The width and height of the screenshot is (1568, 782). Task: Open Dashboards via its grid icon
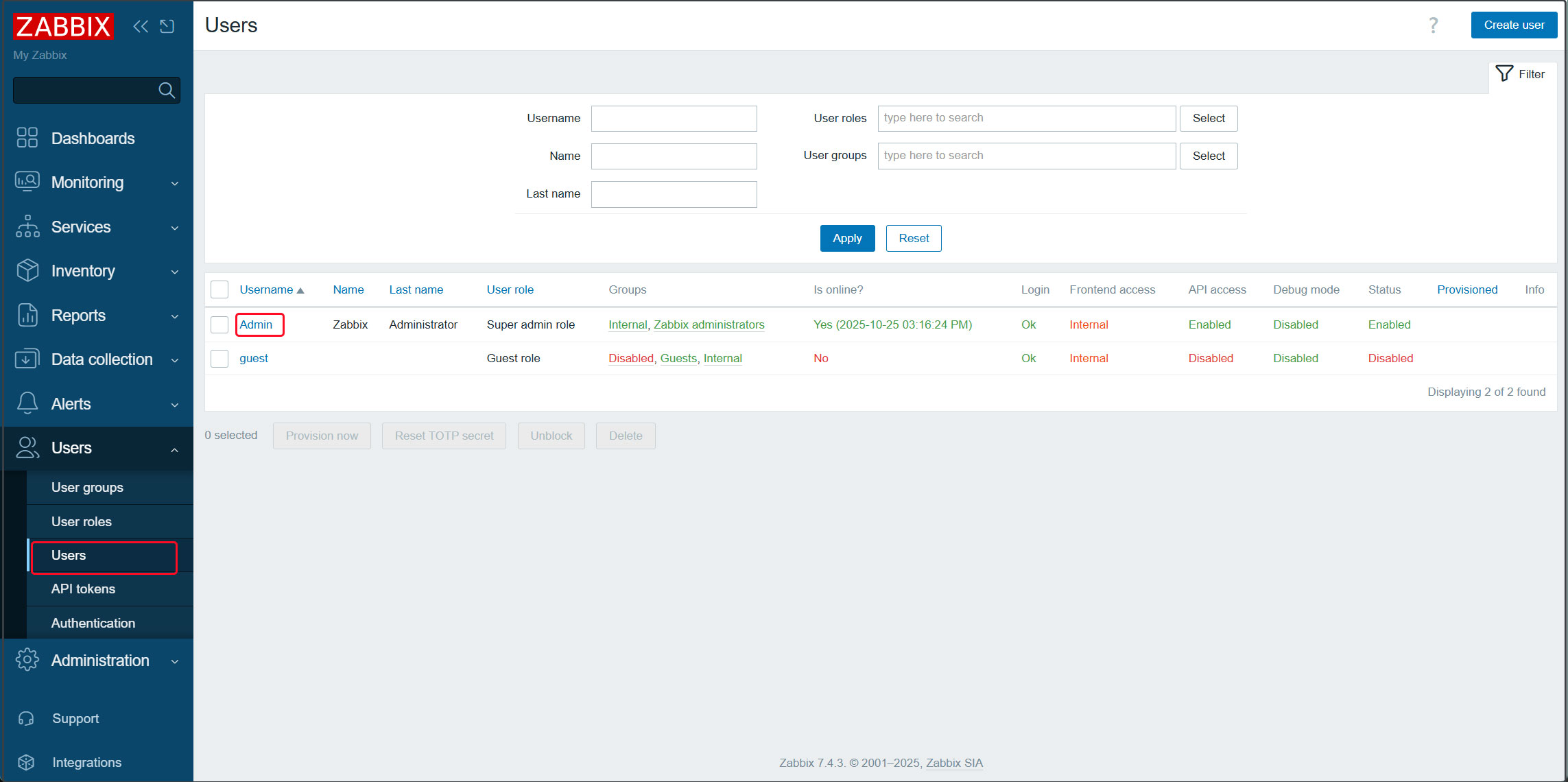[x=27, y=138]
